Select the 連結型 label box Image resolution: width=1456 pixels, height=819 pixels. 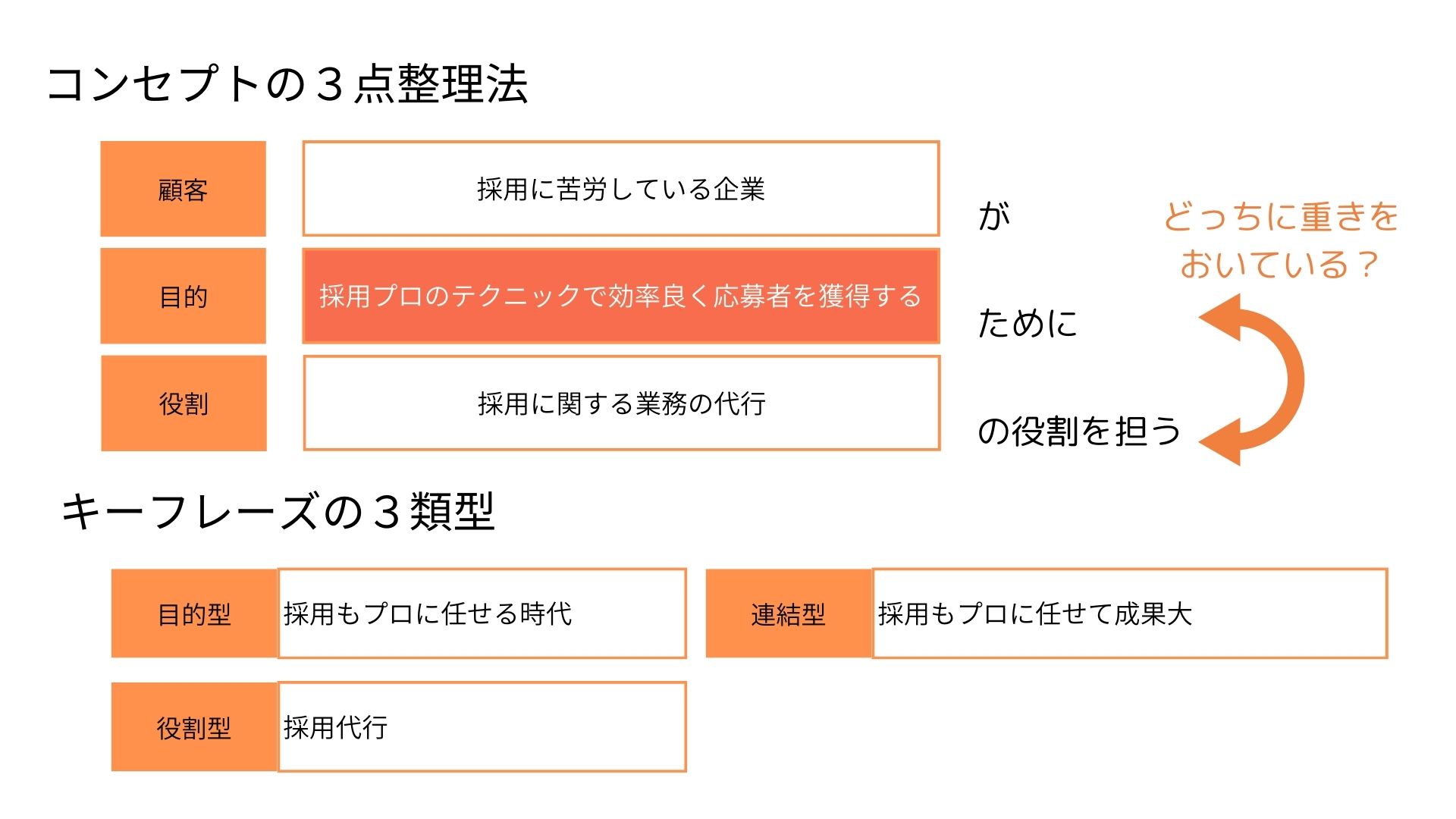(789, 613)
